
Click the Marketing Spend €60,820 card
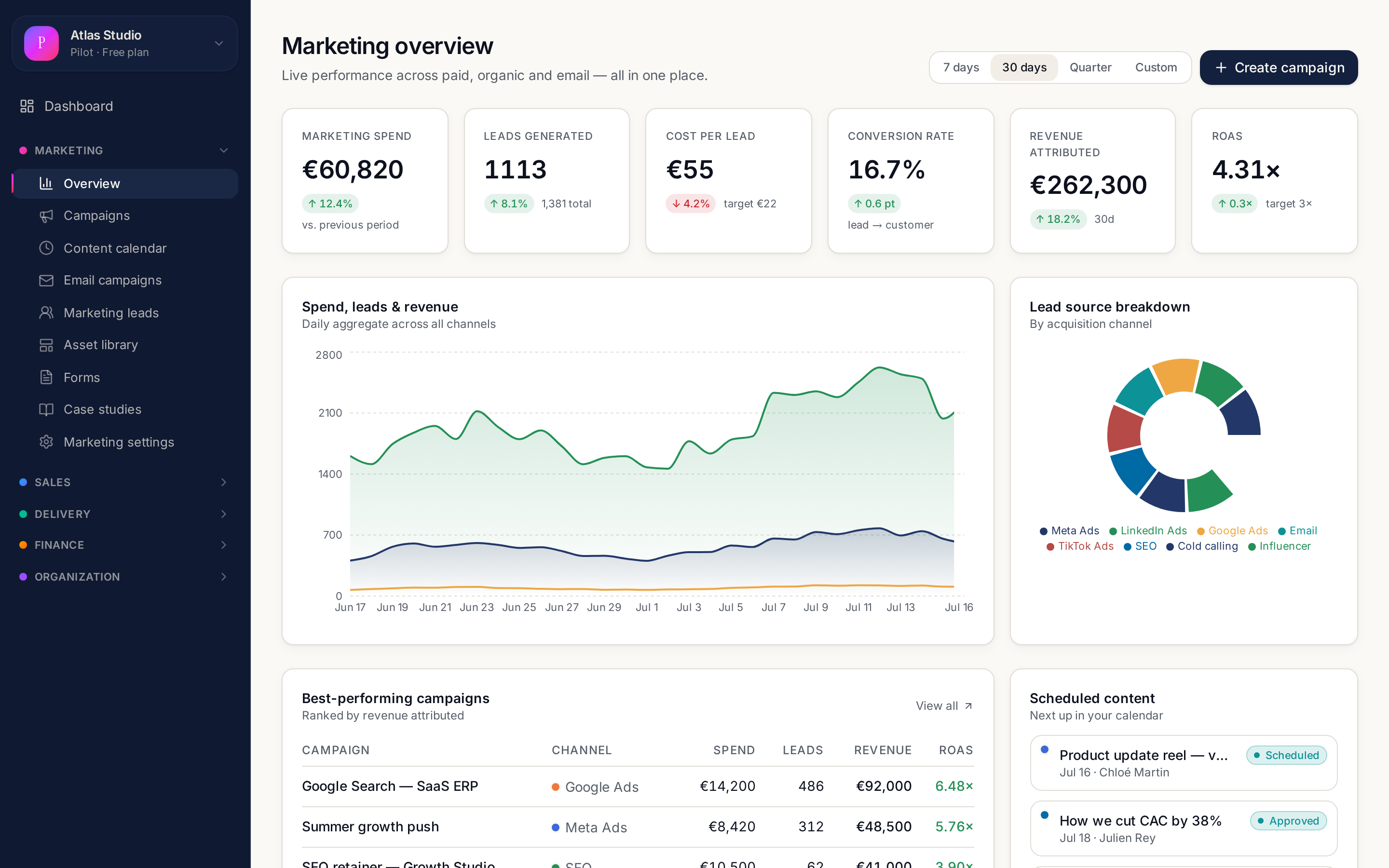[365, 181]
